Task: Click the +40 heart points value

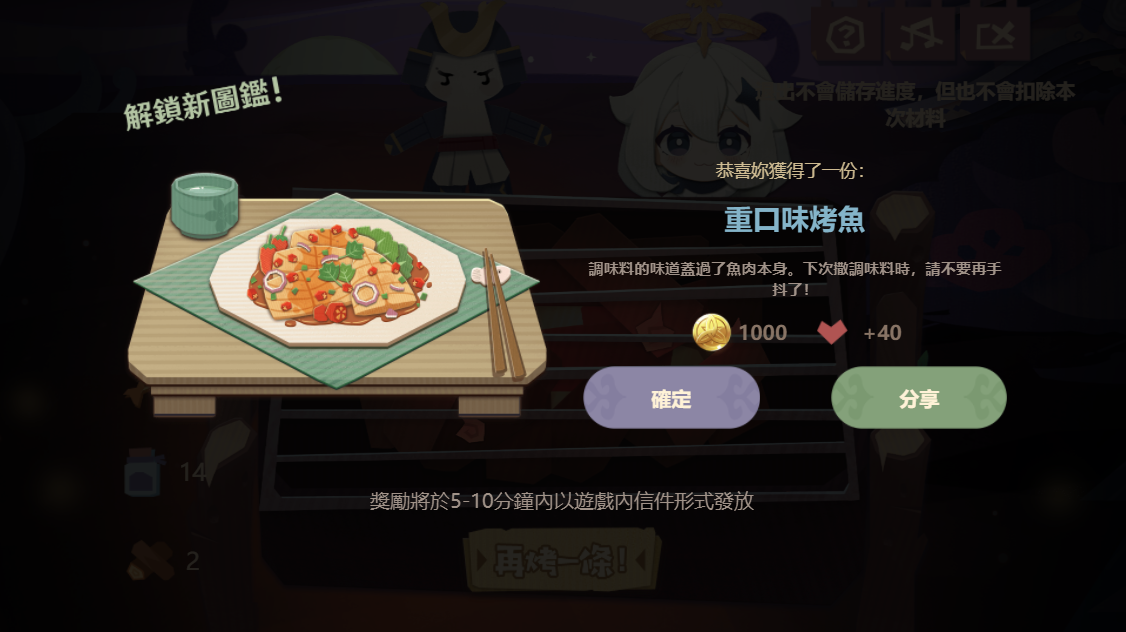Action: [x=882, y=333]
